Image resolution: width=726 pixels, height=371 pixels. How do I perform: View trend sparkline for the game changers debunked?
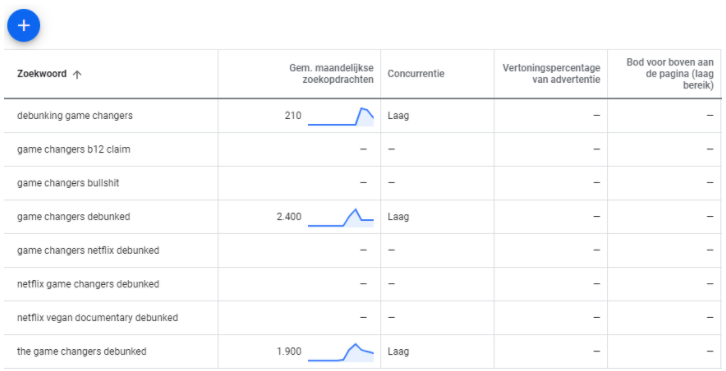[341, 352]
